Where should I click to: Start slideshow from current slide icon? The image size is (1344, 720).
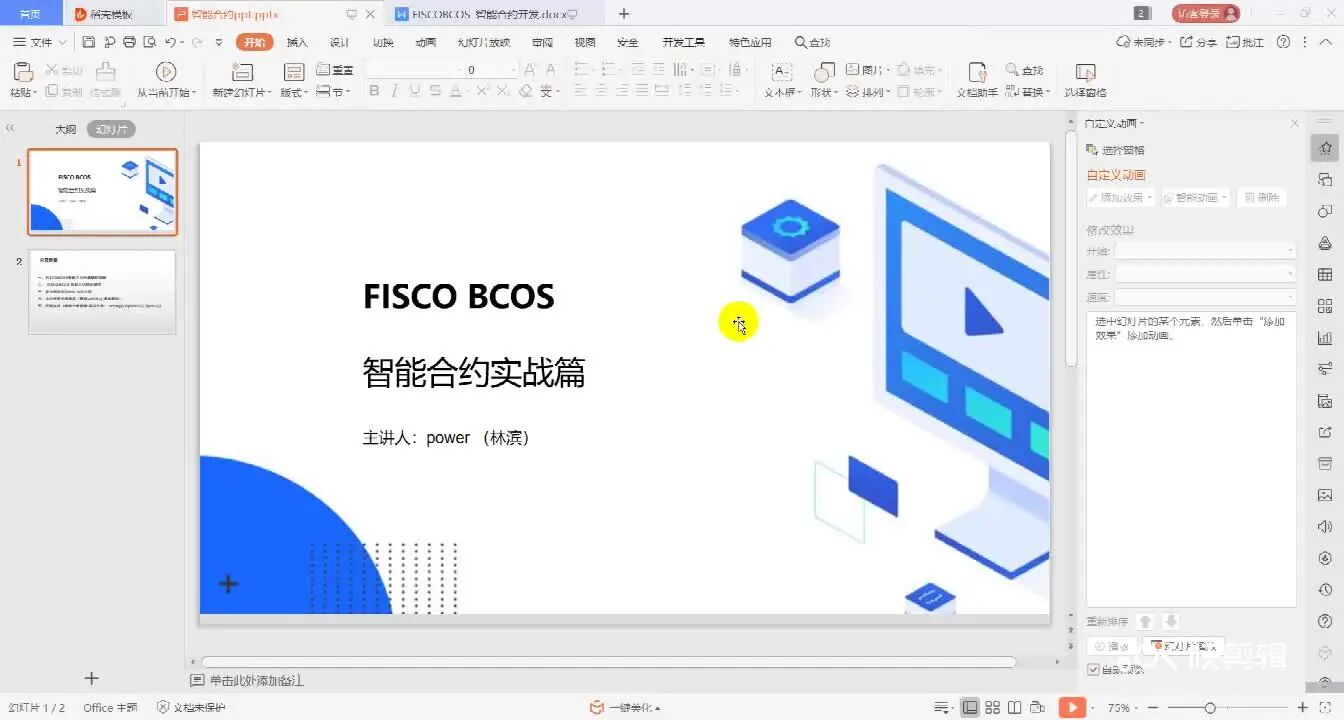tap(166, 71)
